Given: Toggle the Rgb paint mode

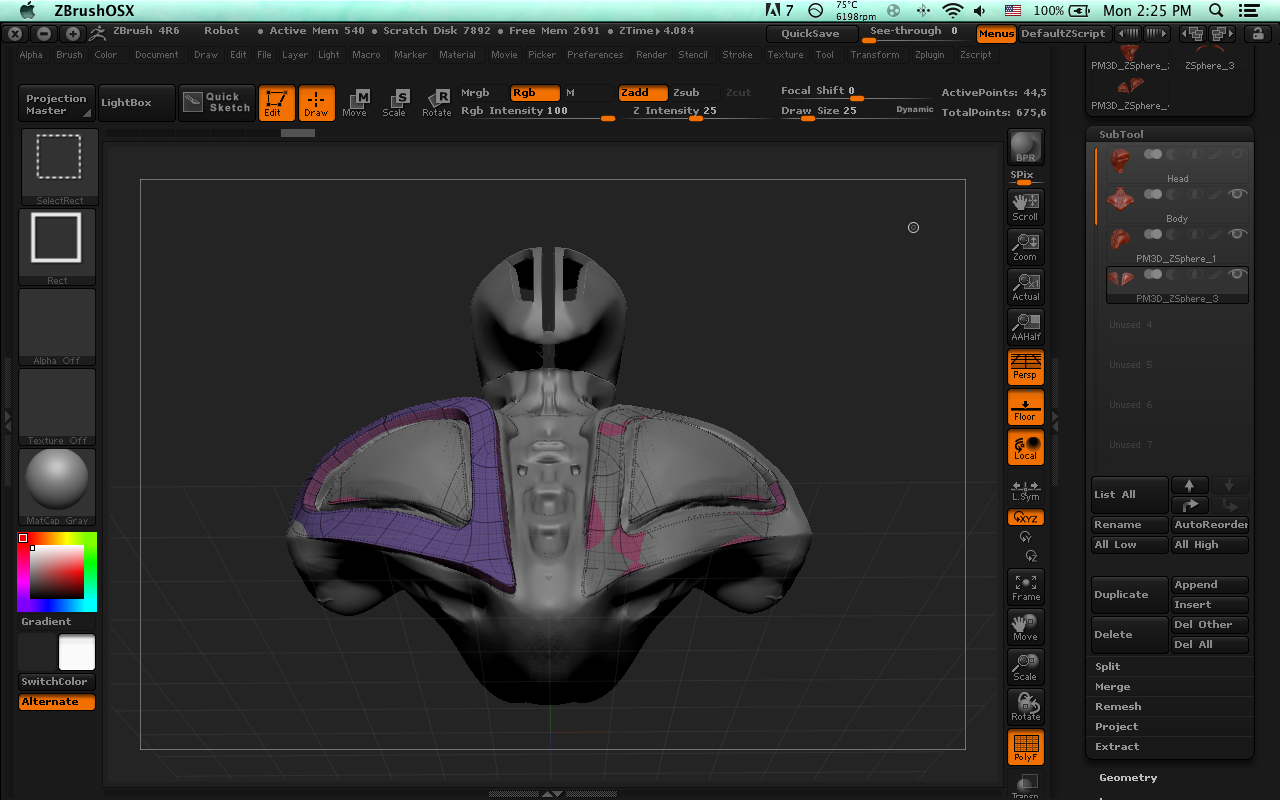Looking at the screenshot, I should [535, 93].
